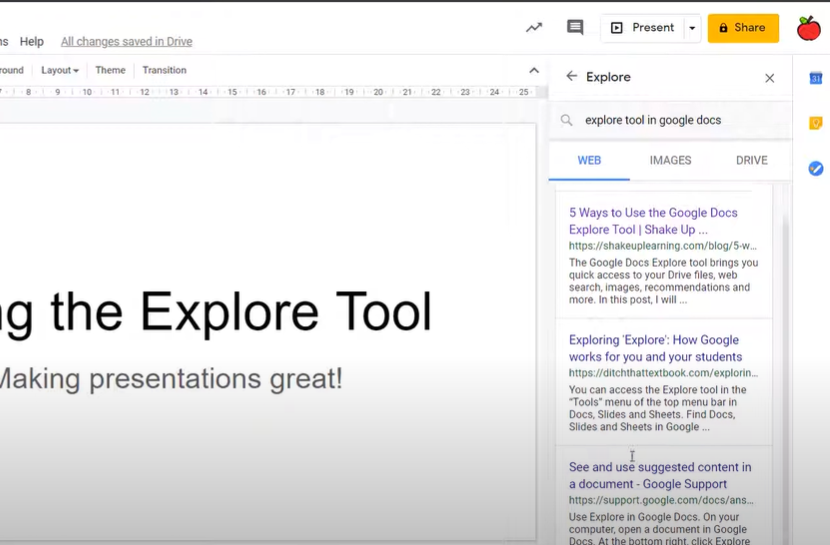
Task: Close the Explore panel
Action: (x=769, y=78)
